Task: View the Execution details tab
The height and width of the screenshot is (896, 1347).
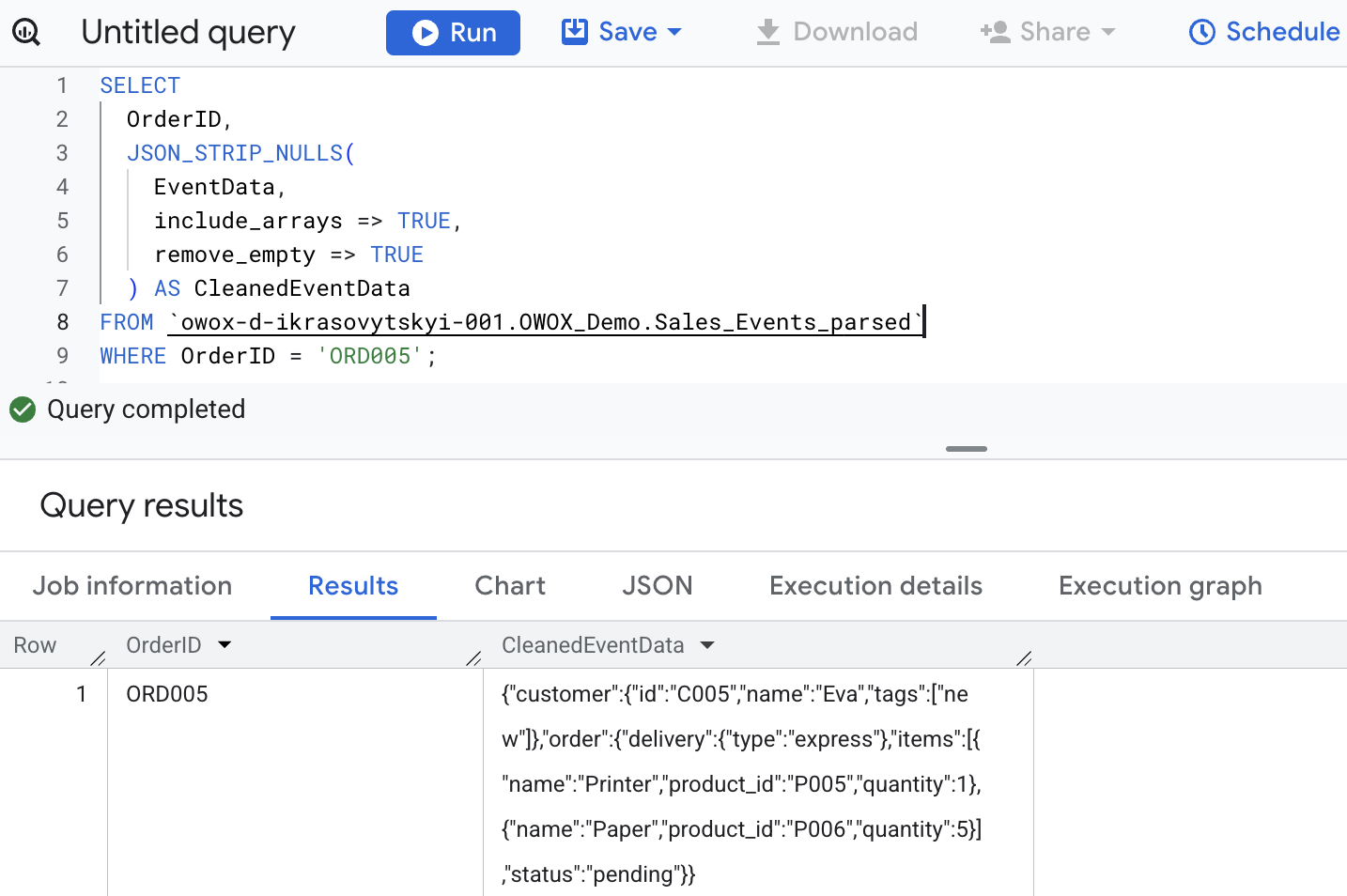Action: (875, 586)
